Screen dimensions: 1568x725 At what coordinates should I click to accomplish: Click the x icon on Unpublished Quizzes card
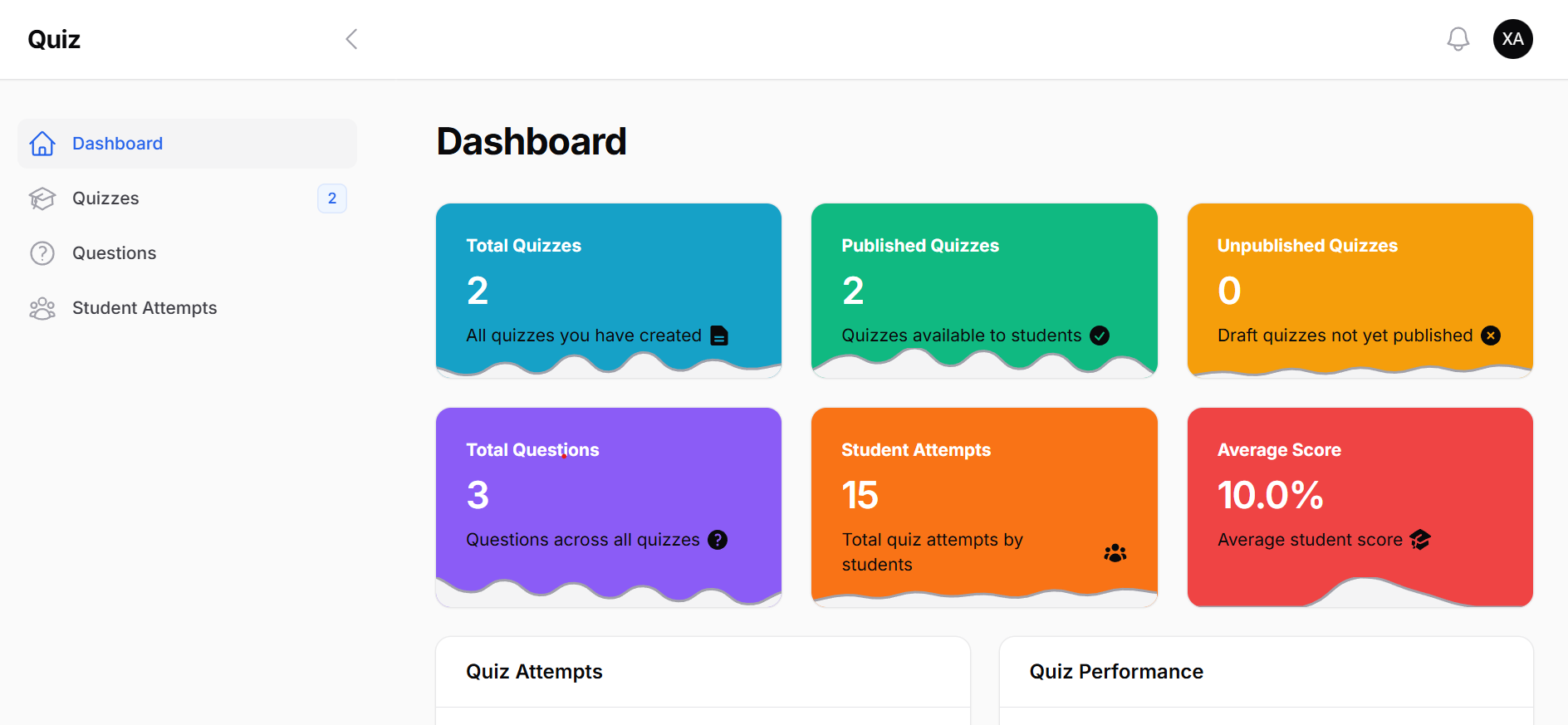point(1491,336)
